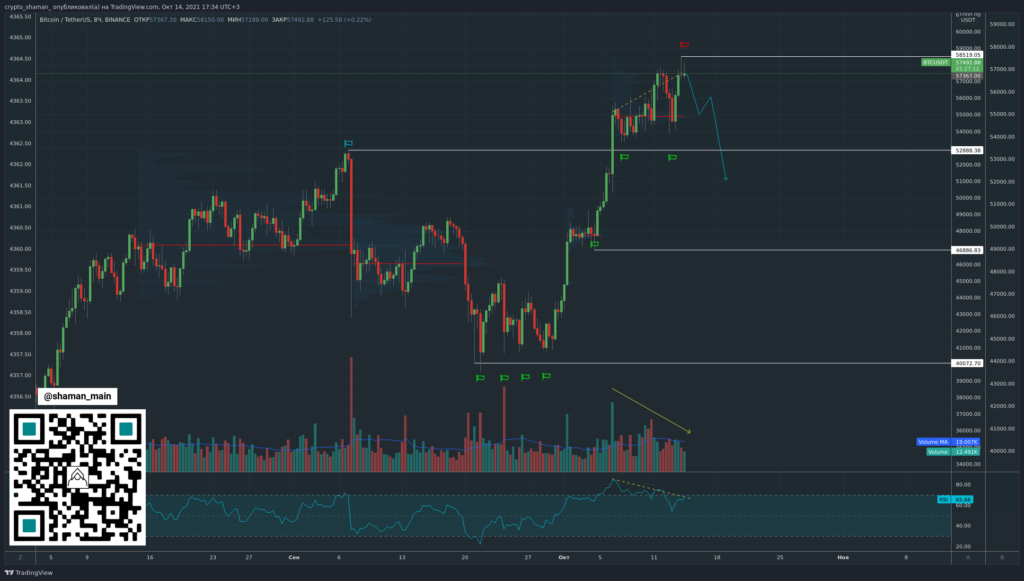Select the 58519.05 price level label
1024x581 pixels.
click(x=968, y=56)
